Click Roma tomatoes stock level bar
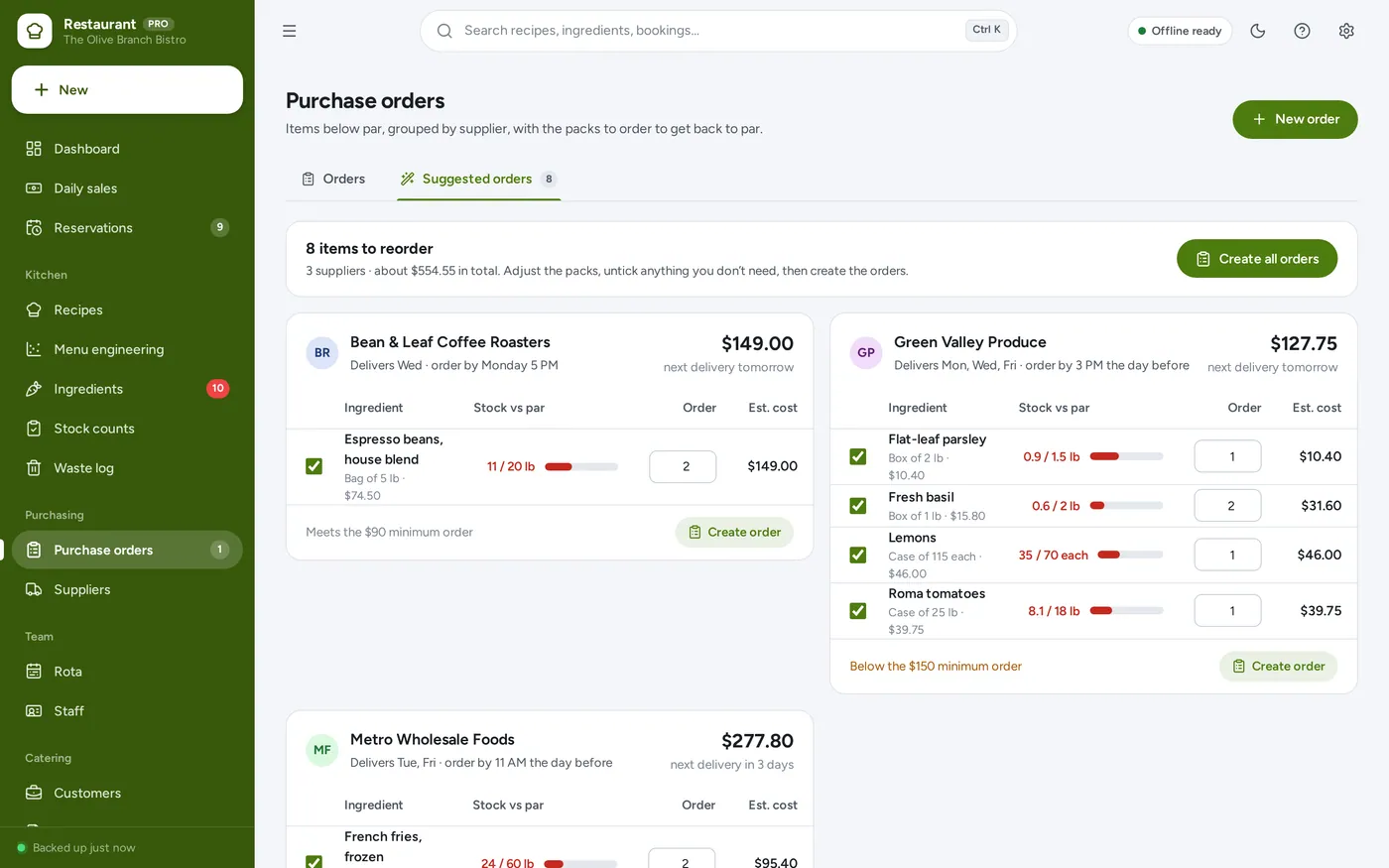Screen dimensions: 1389x868 point(1126,611)
